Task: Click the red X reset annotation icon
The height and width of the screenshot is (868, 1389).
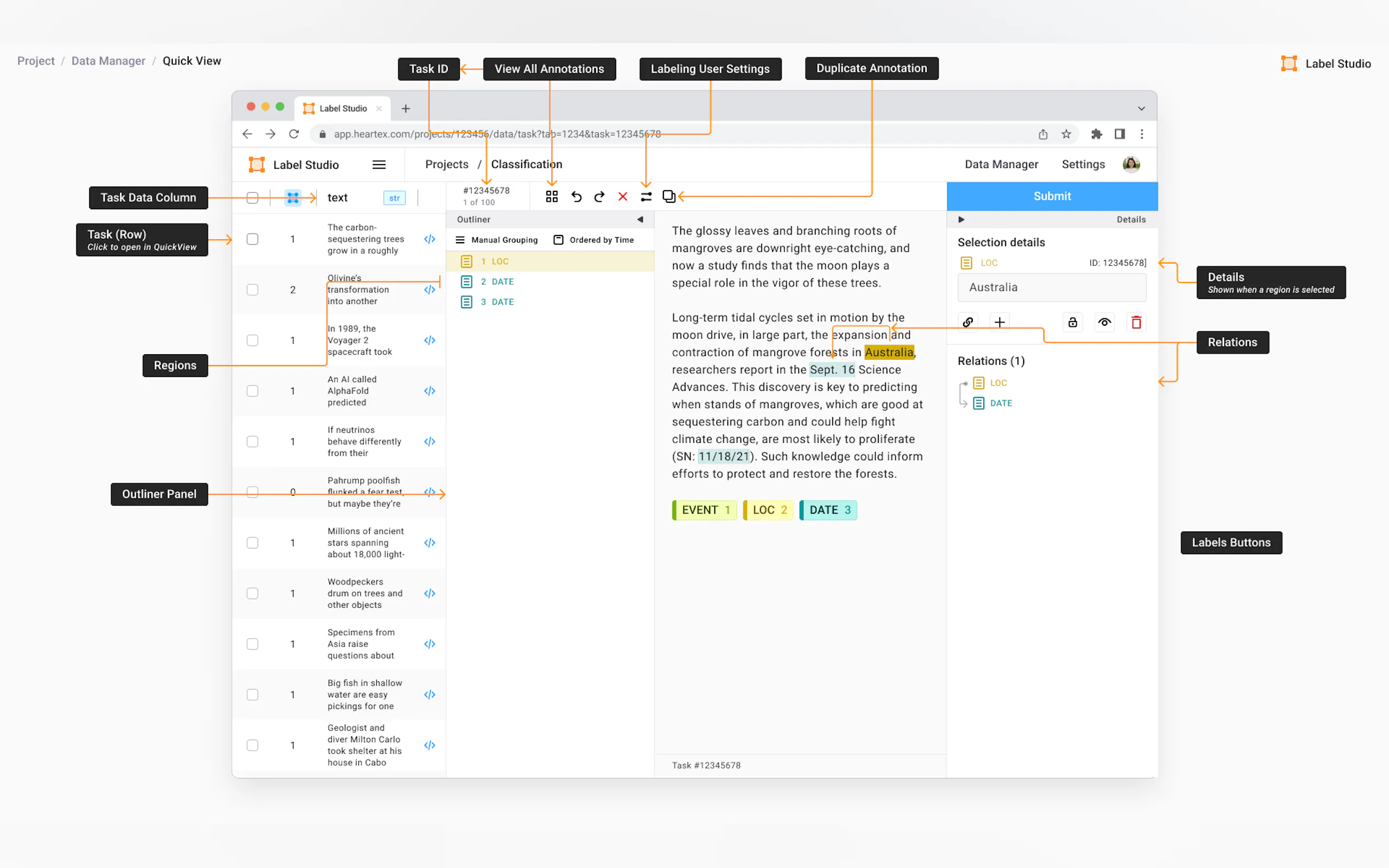Action: click(x=622, y=197)
